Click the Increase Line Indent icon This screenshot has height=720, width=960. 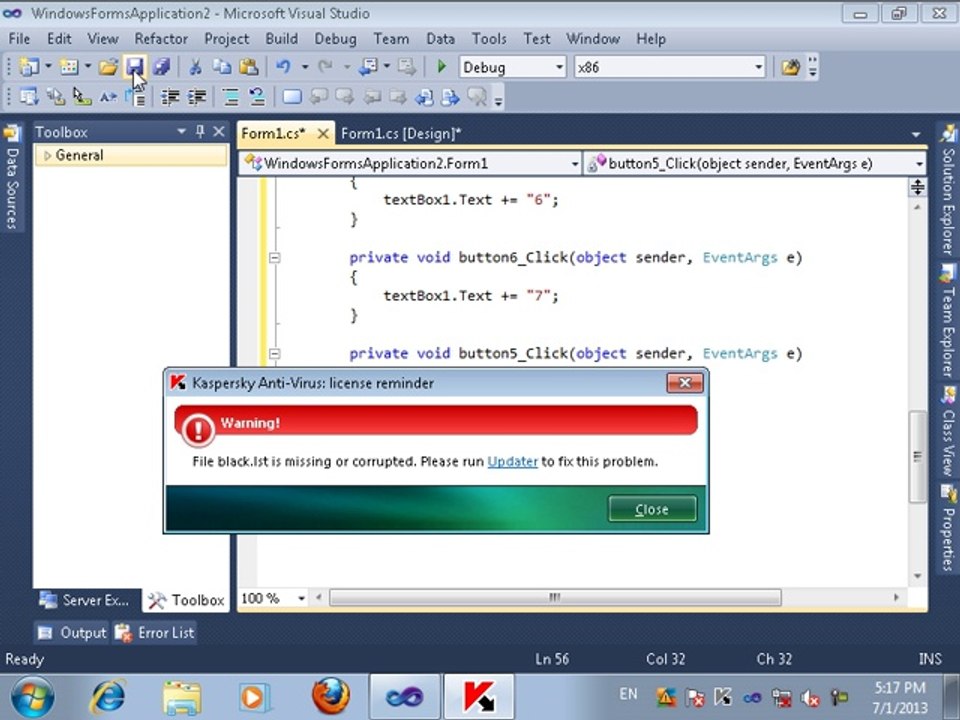[x=197, y=97]
